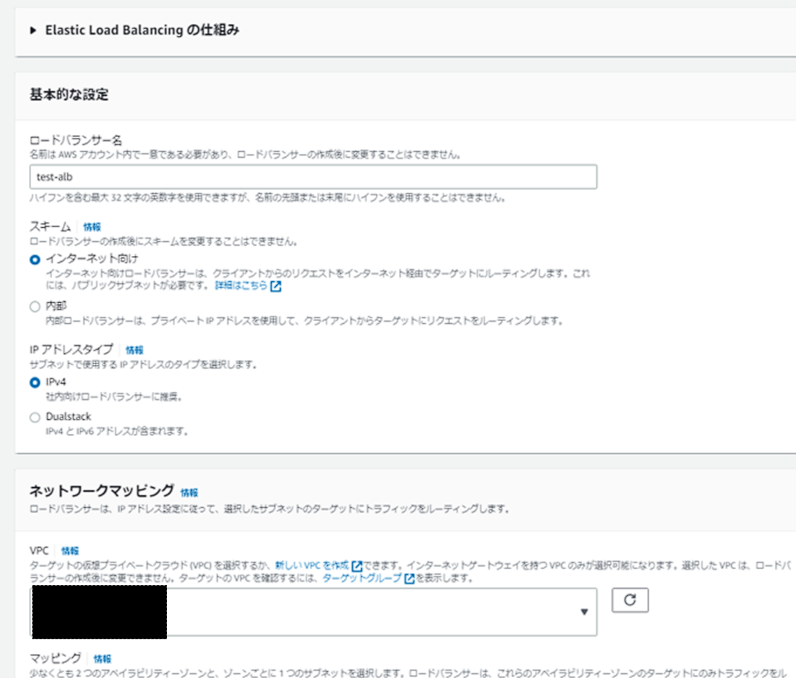
Task: Click external-link icon beside ターゲットグループ
Action: click(410, 578)
